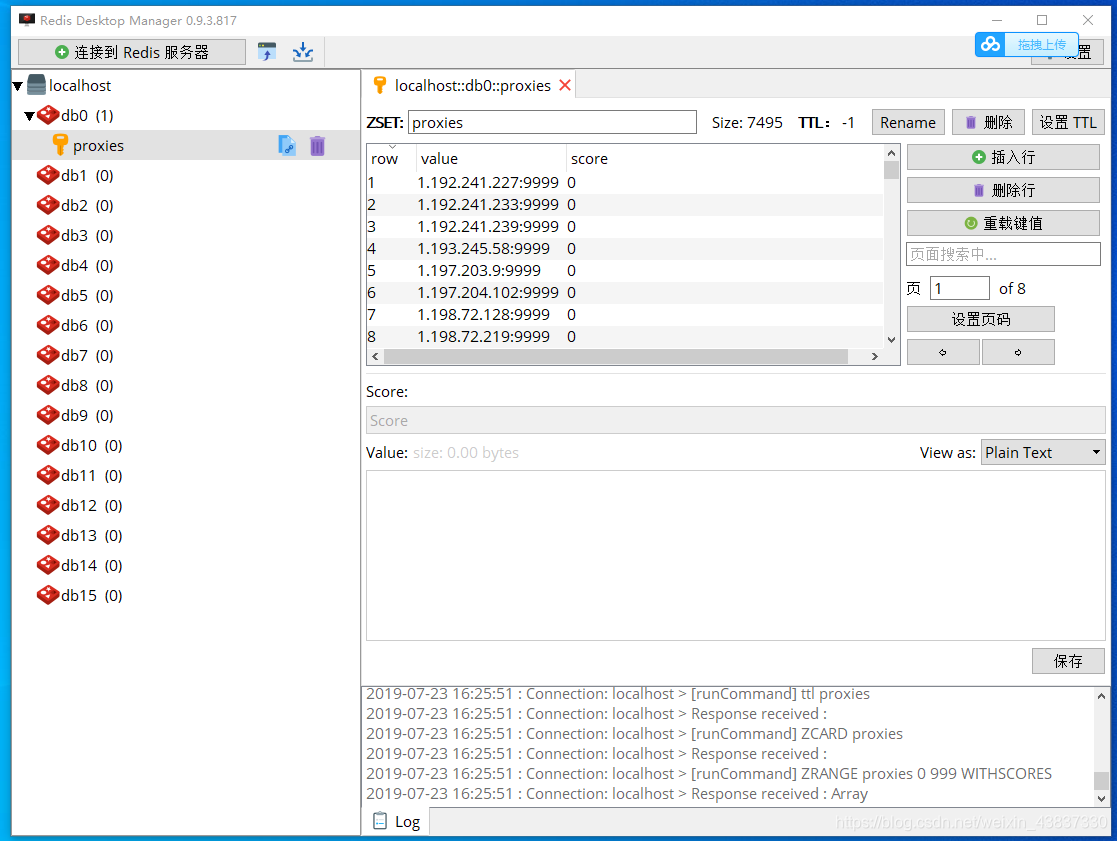Click the Value text area

(x=735, y=555)
